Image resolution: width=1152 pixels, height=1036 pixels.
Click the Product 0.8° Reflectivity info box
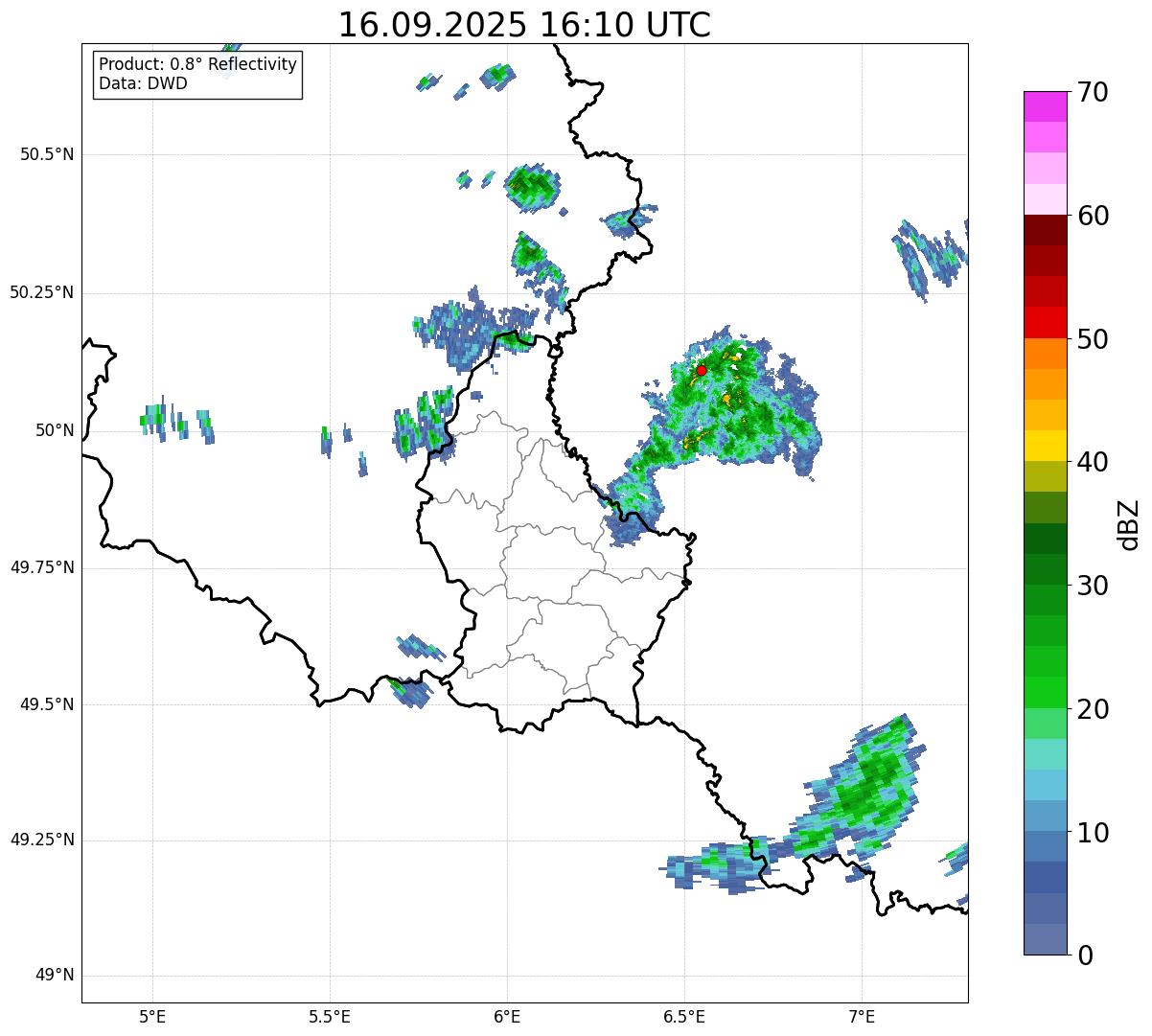(x=197, y=74)
